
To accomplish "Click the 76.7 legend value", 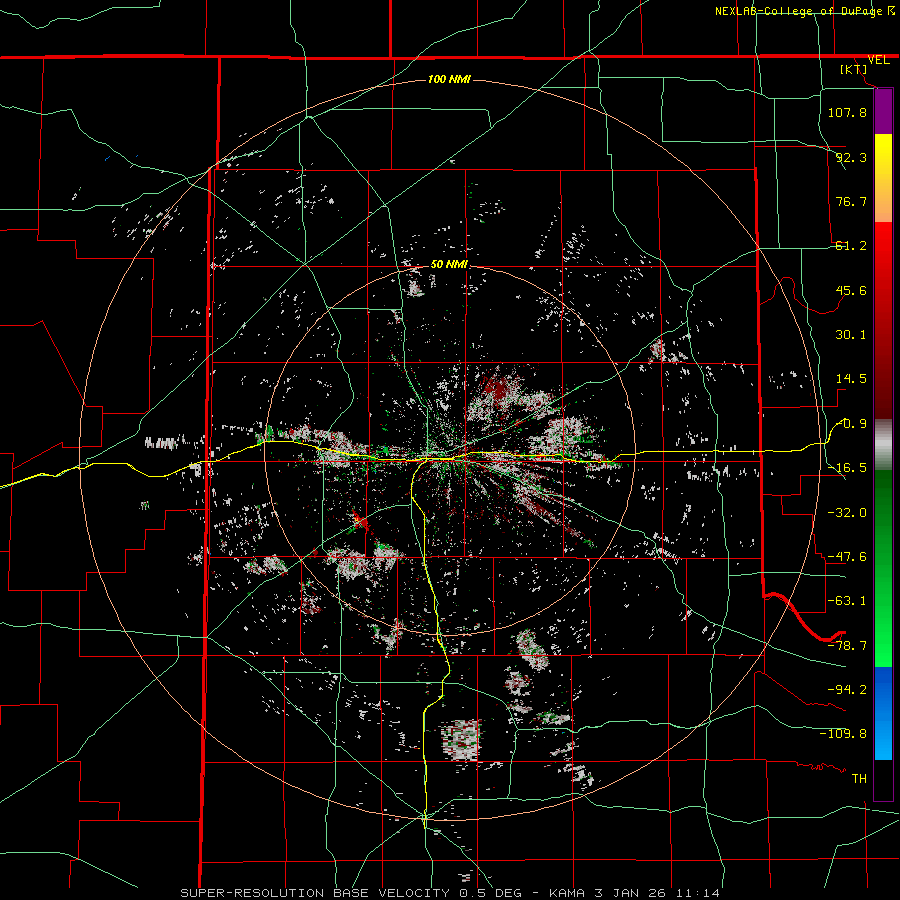I will pos(851,201).
